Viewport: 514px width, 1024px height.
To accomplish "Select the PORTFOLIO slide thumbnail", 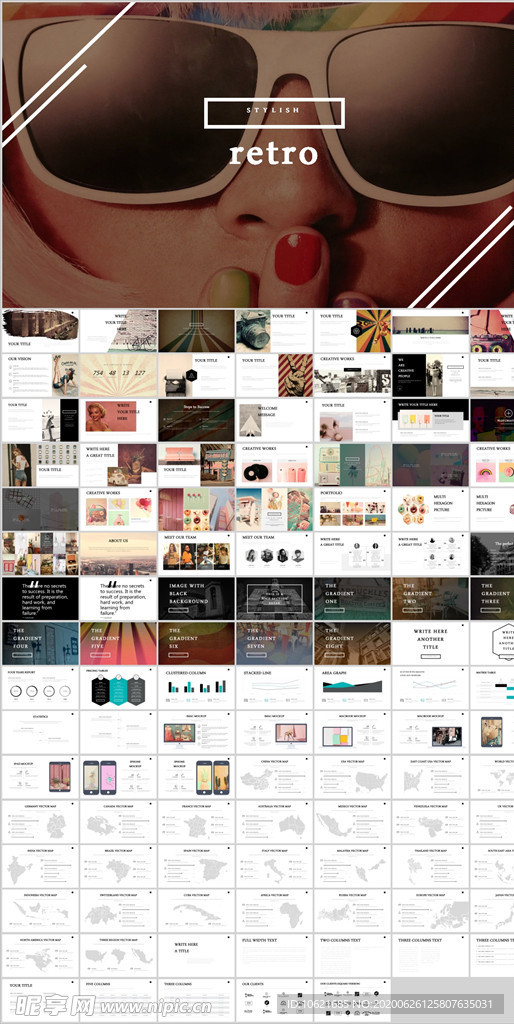I will tap(352, 509).
